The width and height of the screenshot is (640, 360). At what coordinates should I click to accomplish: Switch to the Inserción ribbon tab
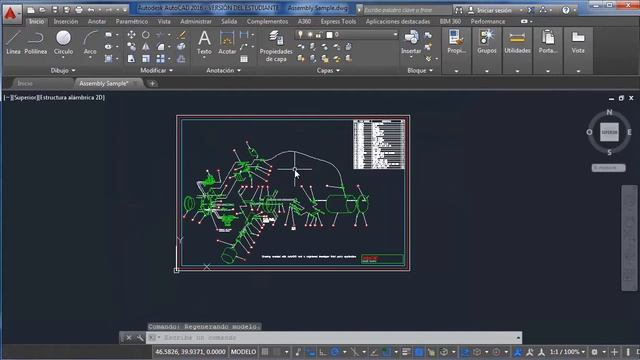coord(66,21)
